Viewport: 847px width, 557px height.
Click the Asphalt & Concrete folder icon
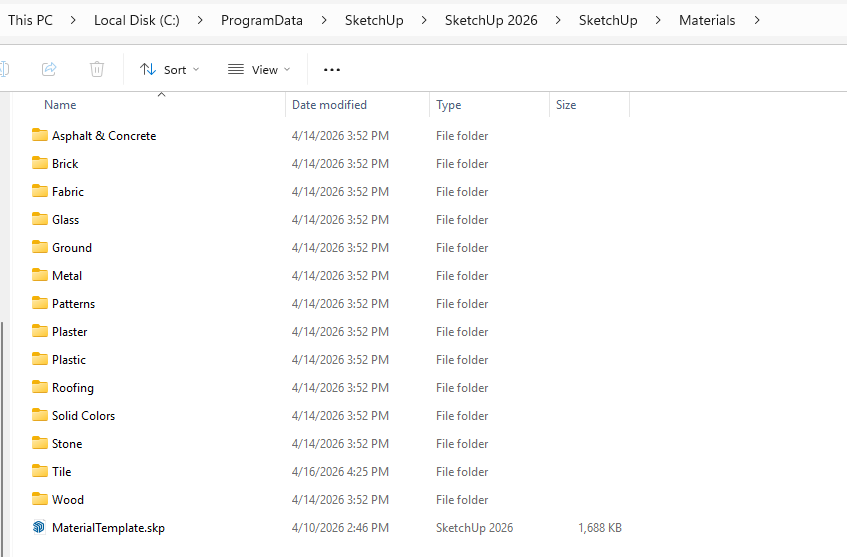40,135
